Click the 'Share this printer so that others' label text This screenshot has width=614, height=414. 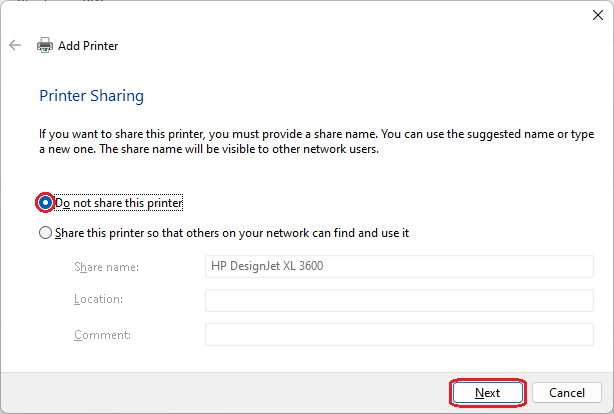(x=232, y=233)
